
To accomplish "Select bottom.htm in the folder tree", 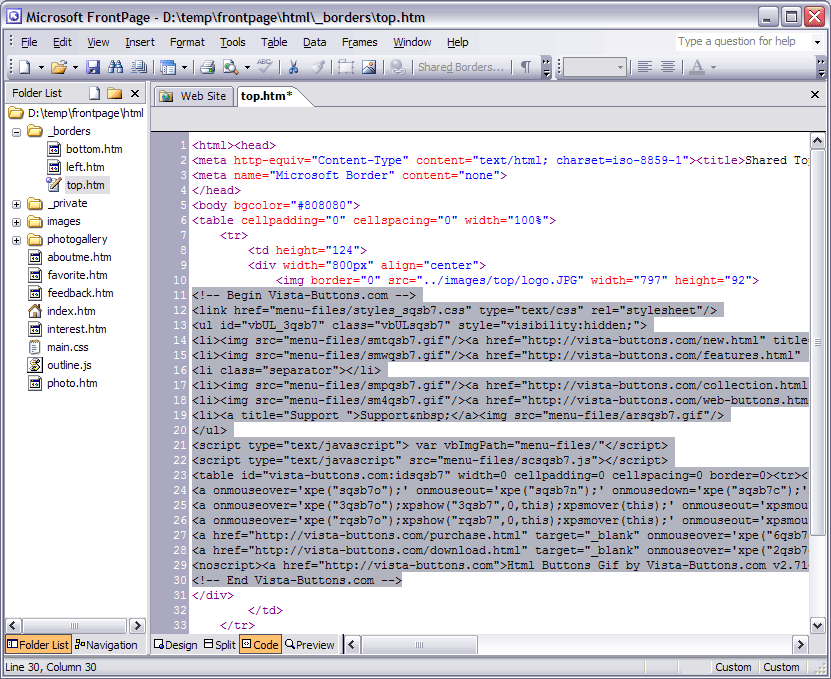I will click(x=94, y=149).
